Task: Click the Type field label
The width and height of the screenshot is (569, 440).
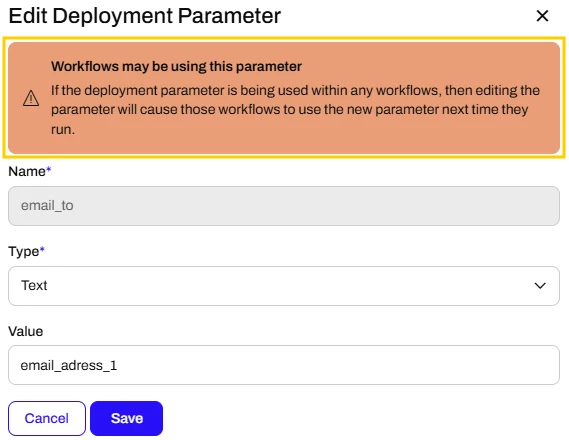Action: tap(24, 251)
